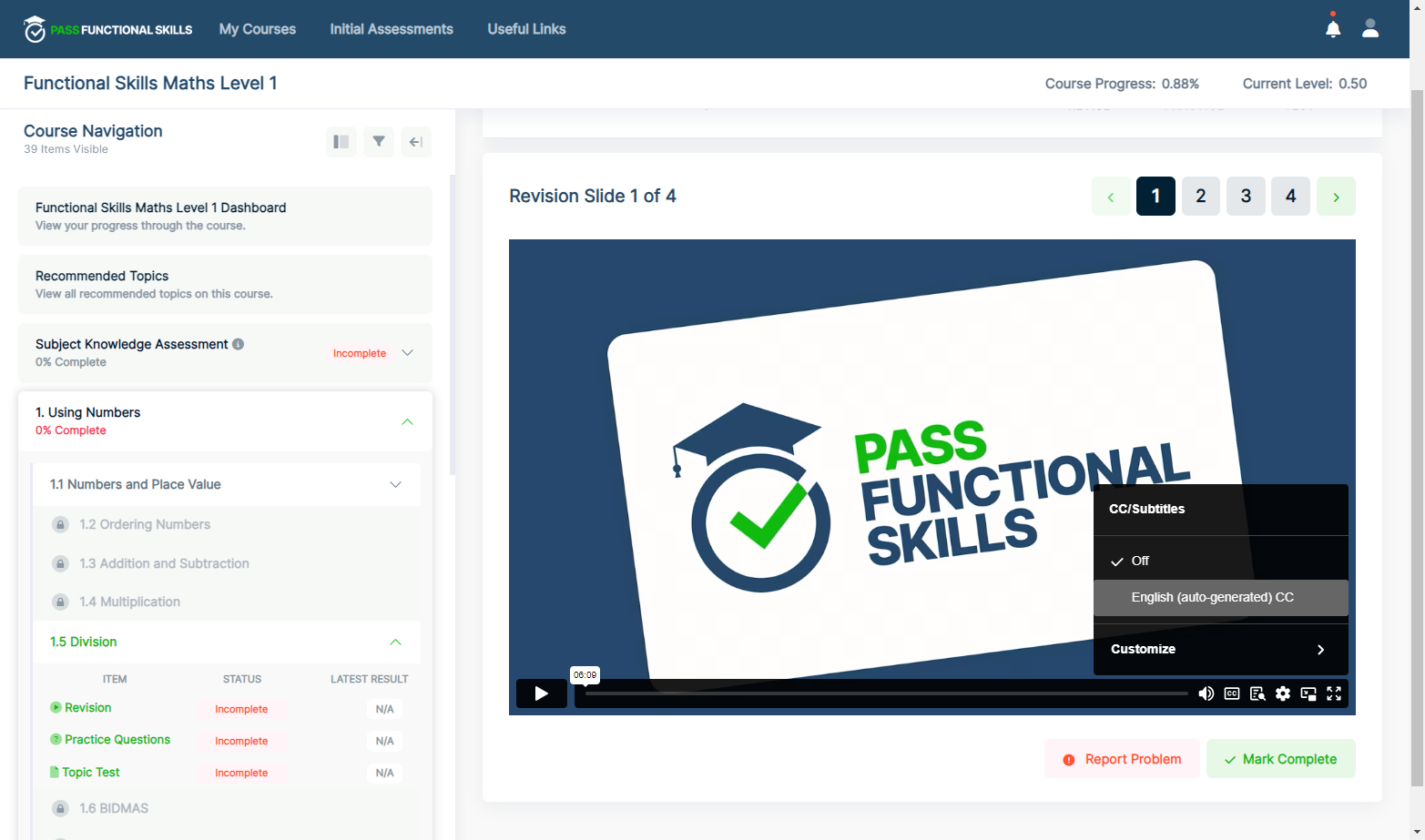1425x840 pixels.
Task: Switch to revision slide 3
Action: click(x=1247, y=197)
